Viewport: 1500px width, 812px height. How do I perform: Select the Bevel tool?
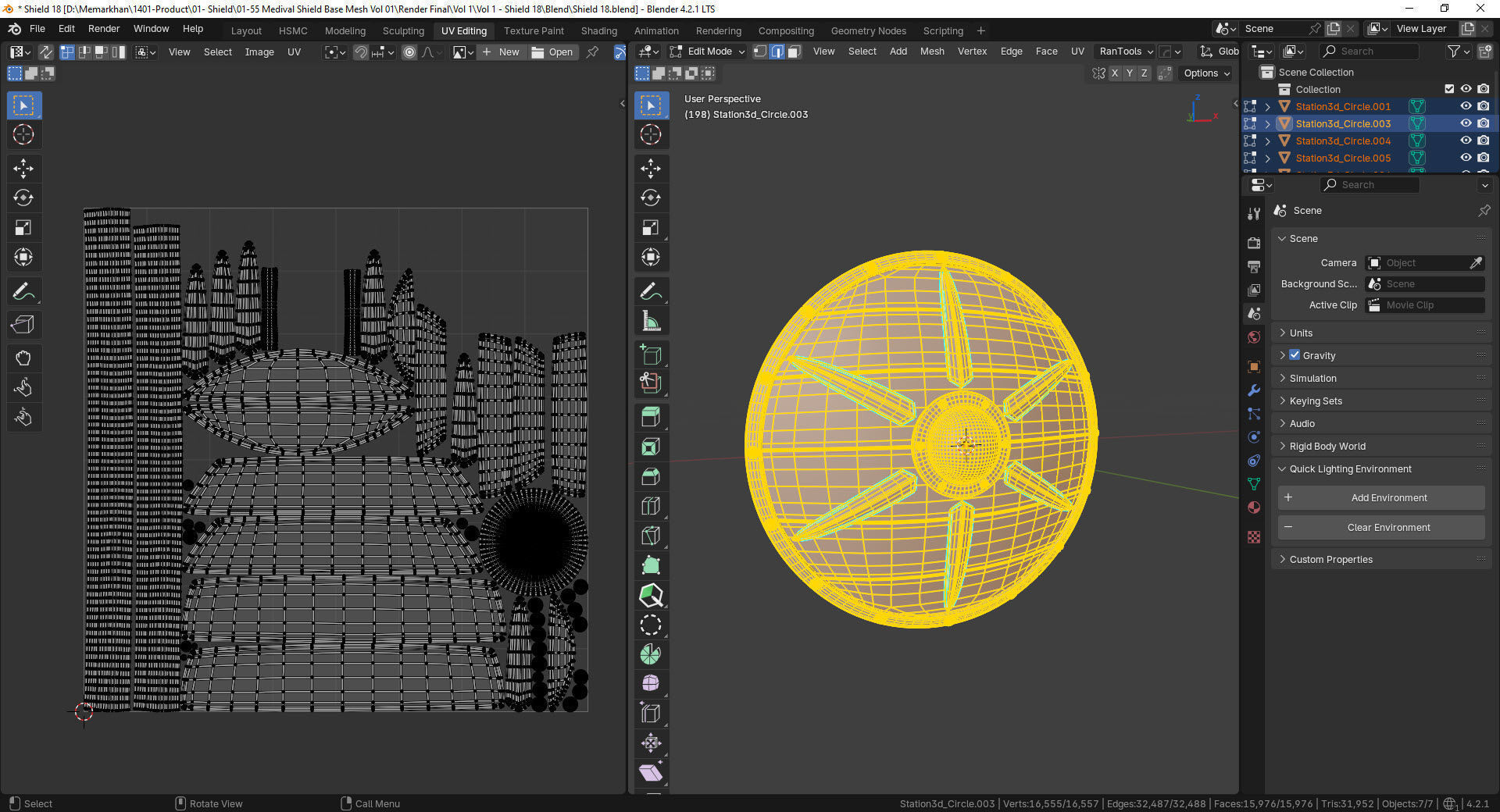point(651,476)
